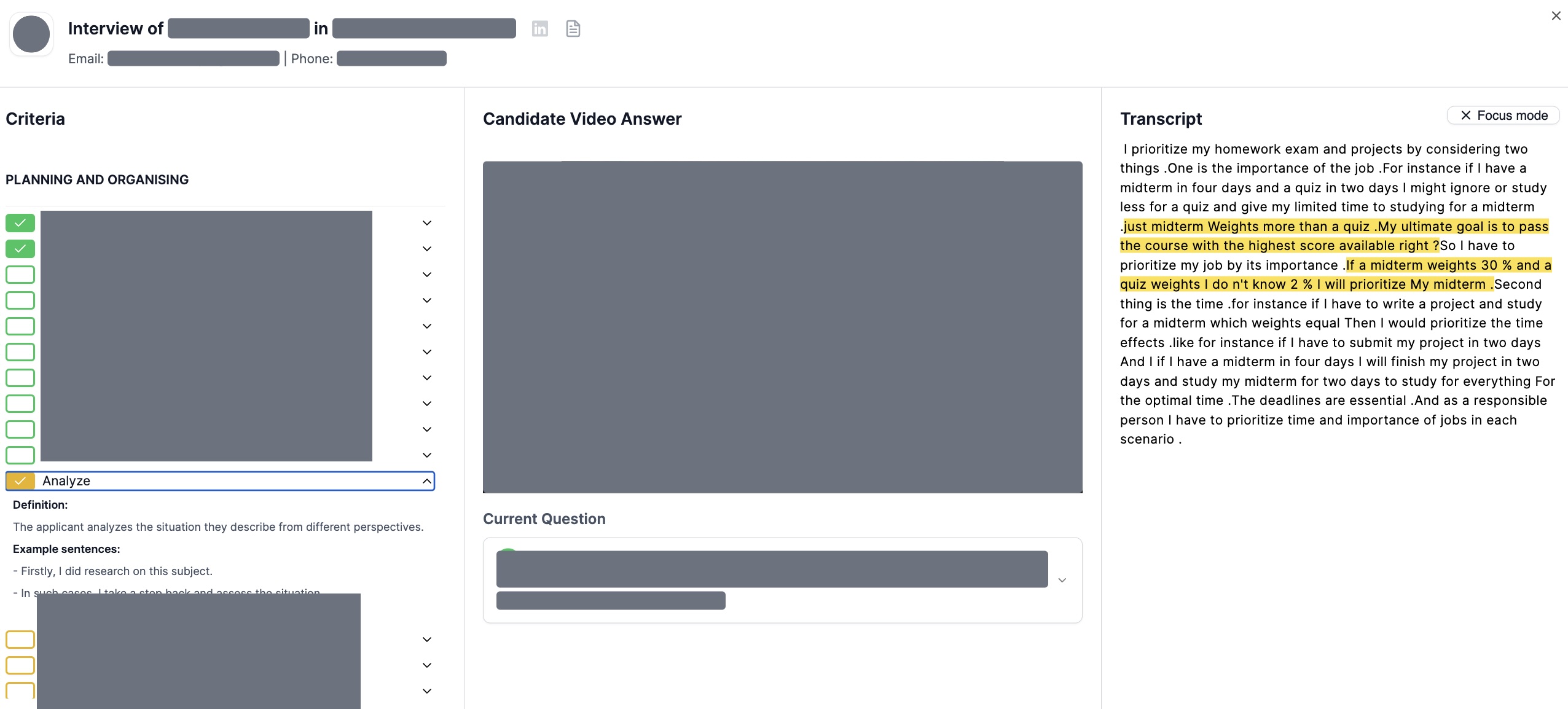Expand the fifth criterion details
The image size is (1568, 709).
point(426,326)
